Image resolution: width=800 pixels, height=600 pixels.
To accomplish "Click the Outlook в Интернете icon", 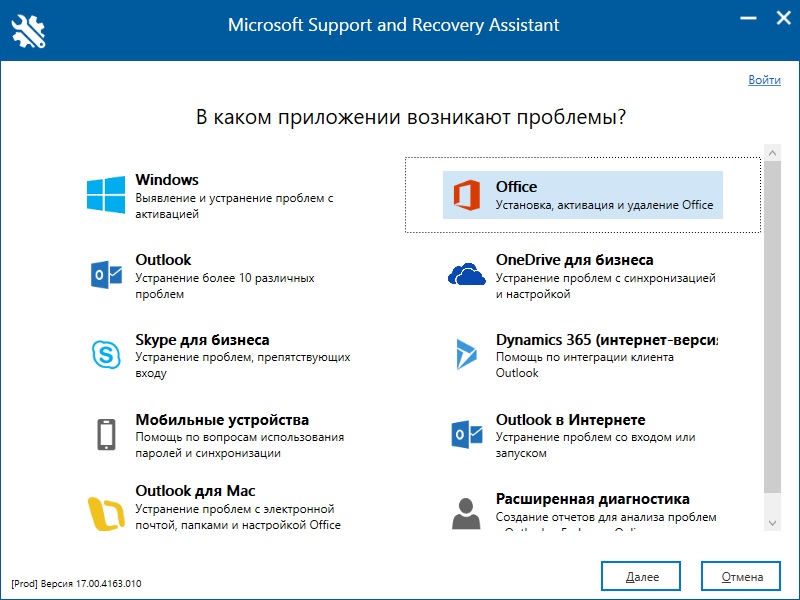I will [466, 434].
